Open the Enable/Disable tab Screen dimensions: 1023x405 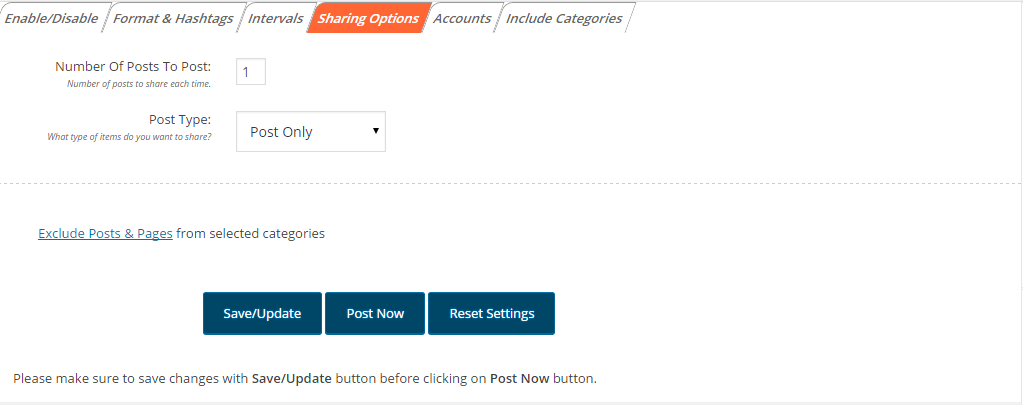(x=51, y=18)
